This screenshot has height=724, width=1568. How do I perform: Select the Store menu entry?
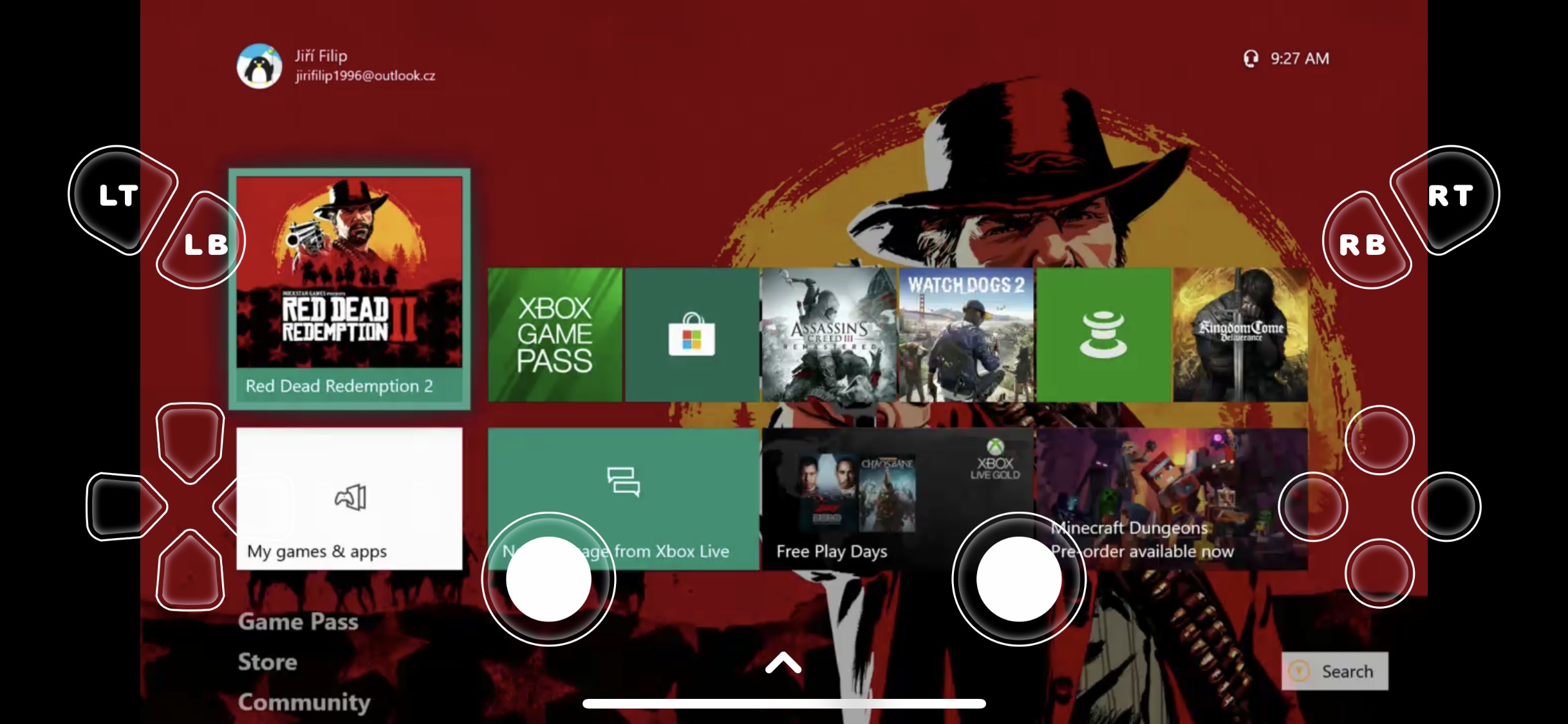click(x=268, y=662)
